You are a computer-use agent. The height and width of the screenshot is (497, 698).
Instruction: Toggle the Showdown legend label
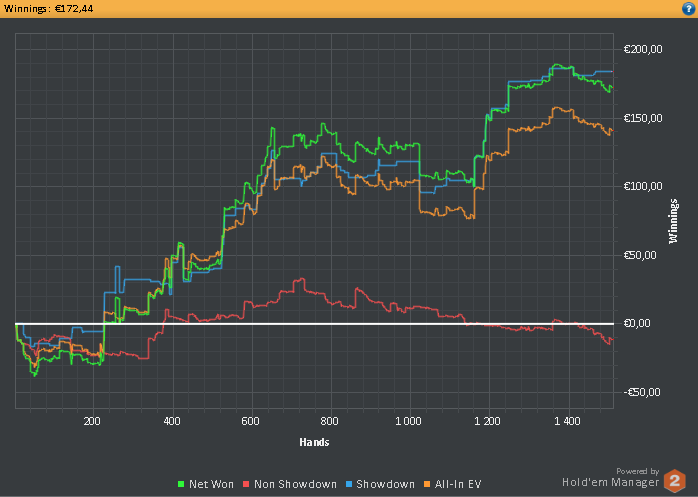point(384,485)
